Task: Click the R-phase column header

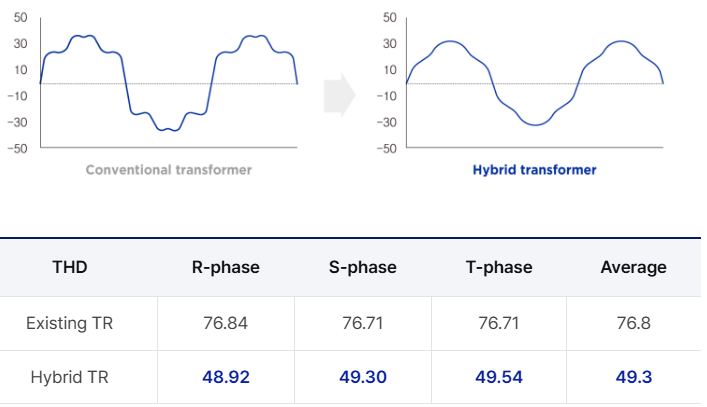Action: pyautogui.click(x=225, y=267)
